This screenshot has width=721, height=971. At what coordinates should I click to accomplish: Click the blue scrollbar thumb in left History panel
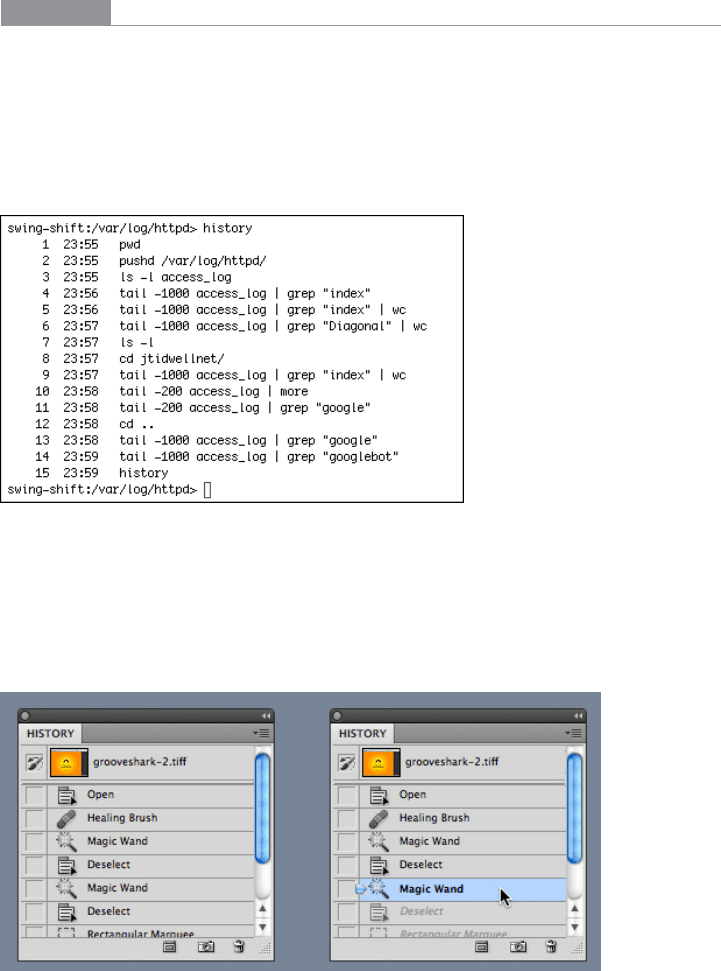(x=263, y=808)
